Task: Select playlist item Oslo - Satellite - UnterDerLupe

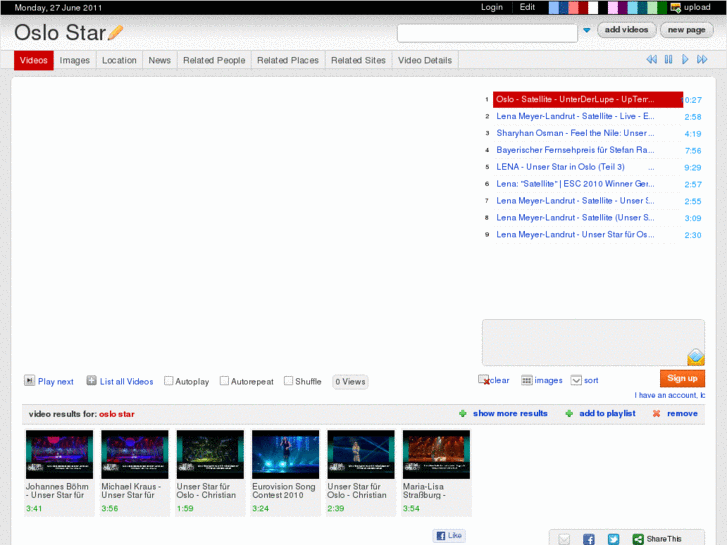Action: [587, 99]
